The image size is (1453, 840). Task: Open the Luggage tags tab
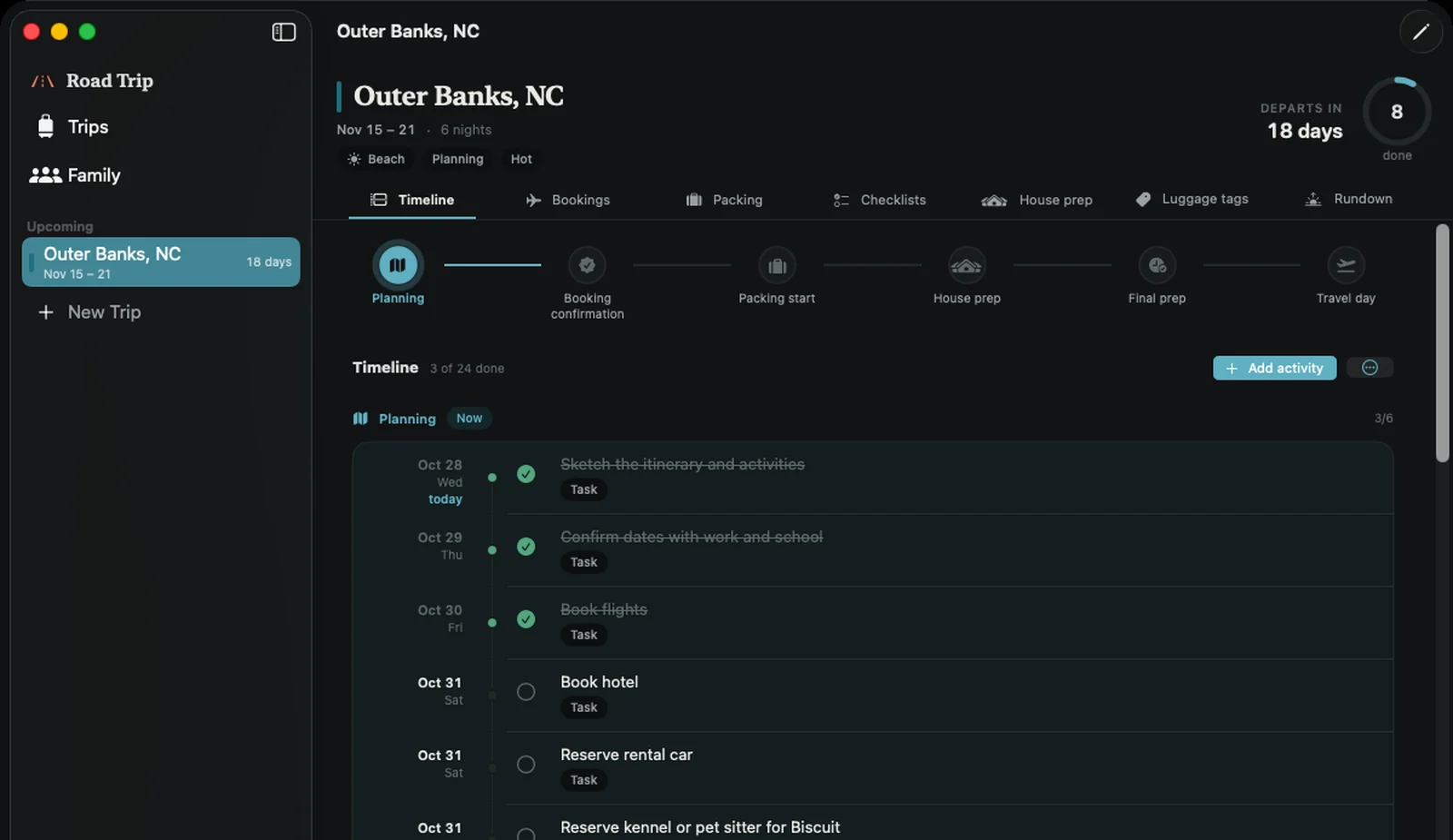pyautogui.click(x=1192, y=199)
